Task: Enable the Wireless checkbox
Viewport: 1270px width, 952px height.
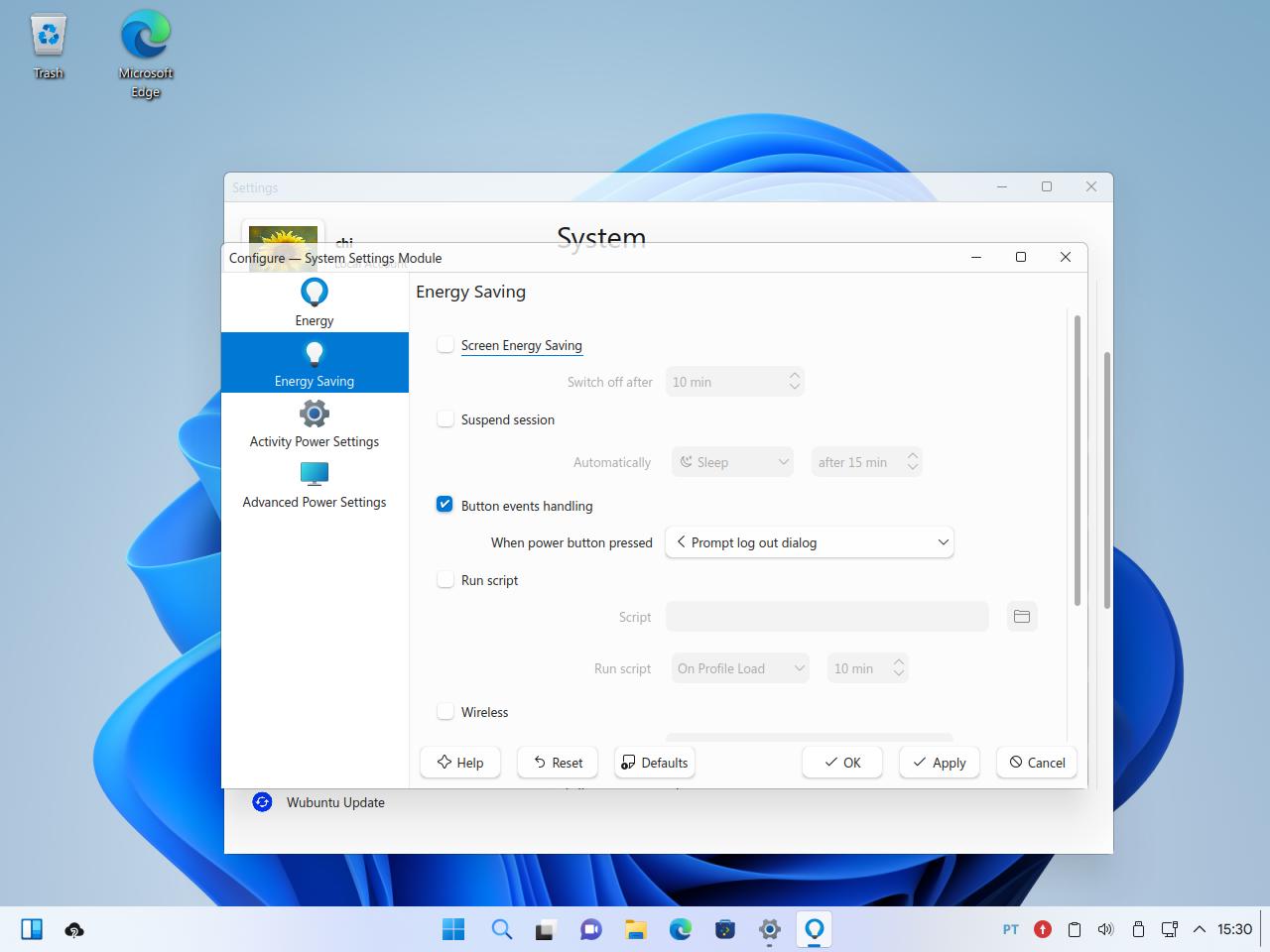Action: (445, 711)
